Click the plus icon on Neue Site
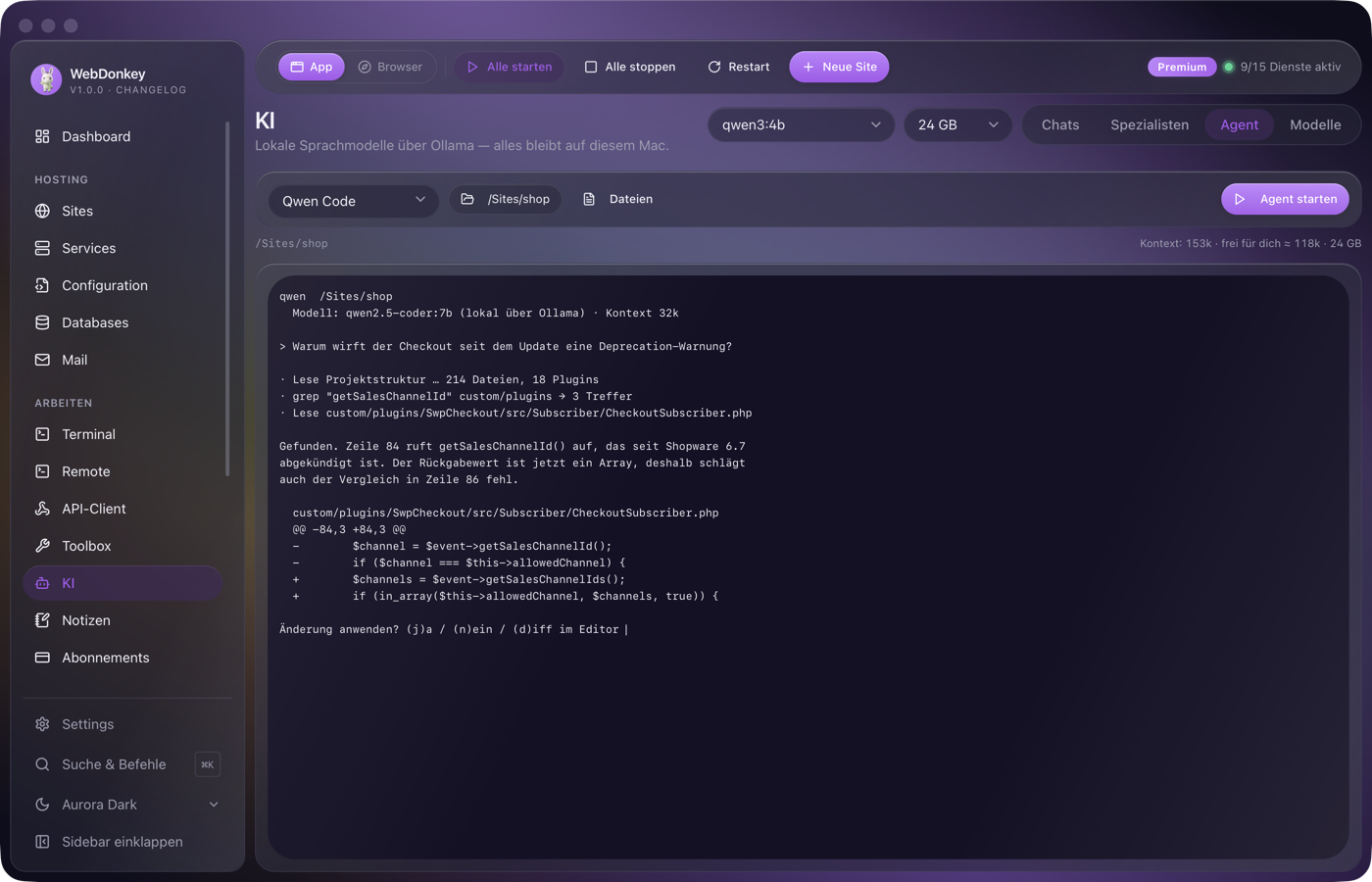Screen dimensions: 1372x882 (808, 67)
